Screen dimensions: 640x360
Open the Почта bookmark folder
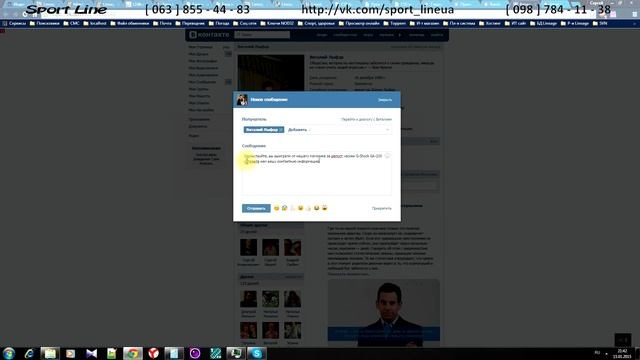[162, 24]
